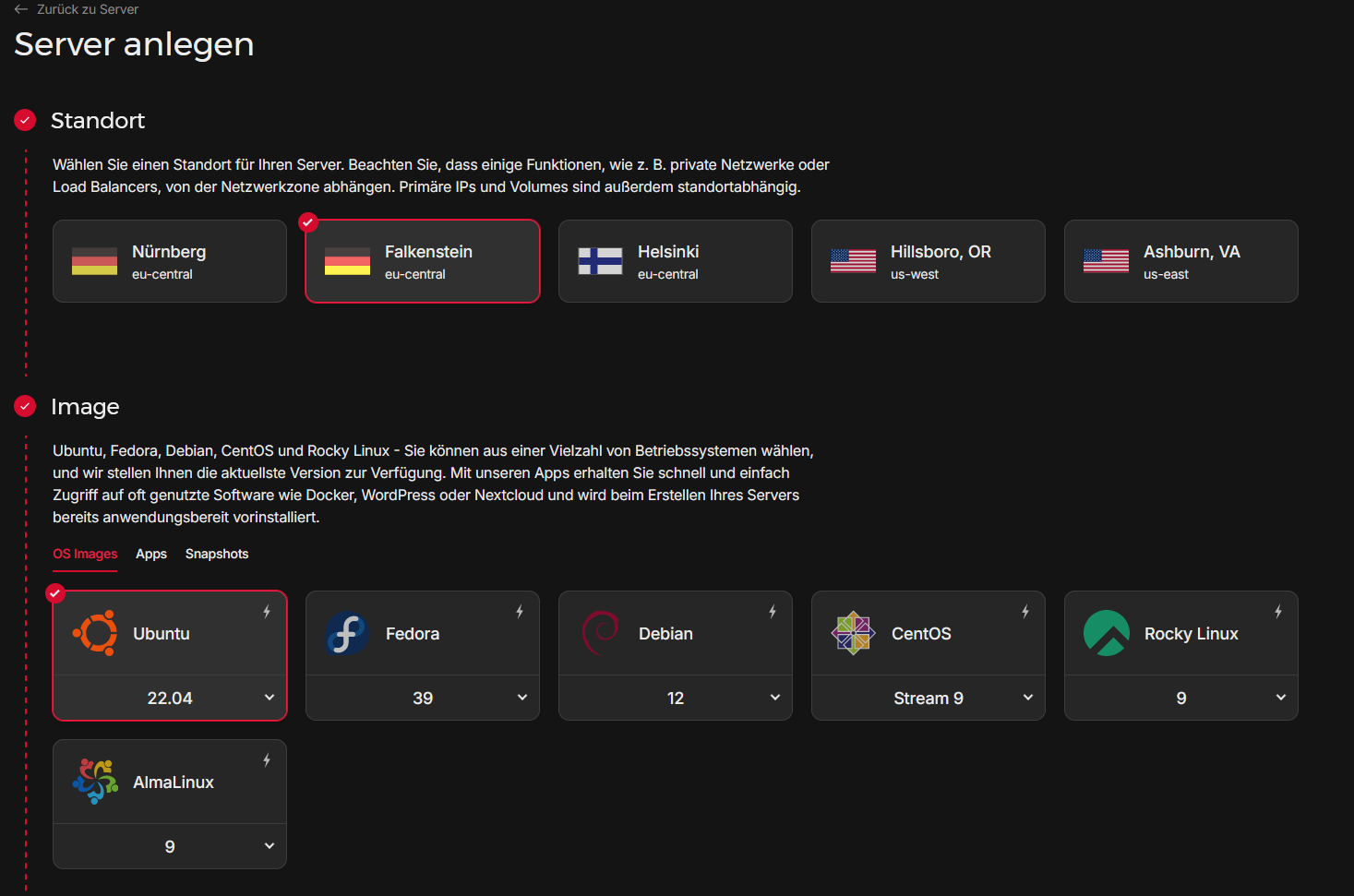Click the lightning bolt icon on CentOS card
This screenshot has width=1354, height=896.
point(1025,612)
